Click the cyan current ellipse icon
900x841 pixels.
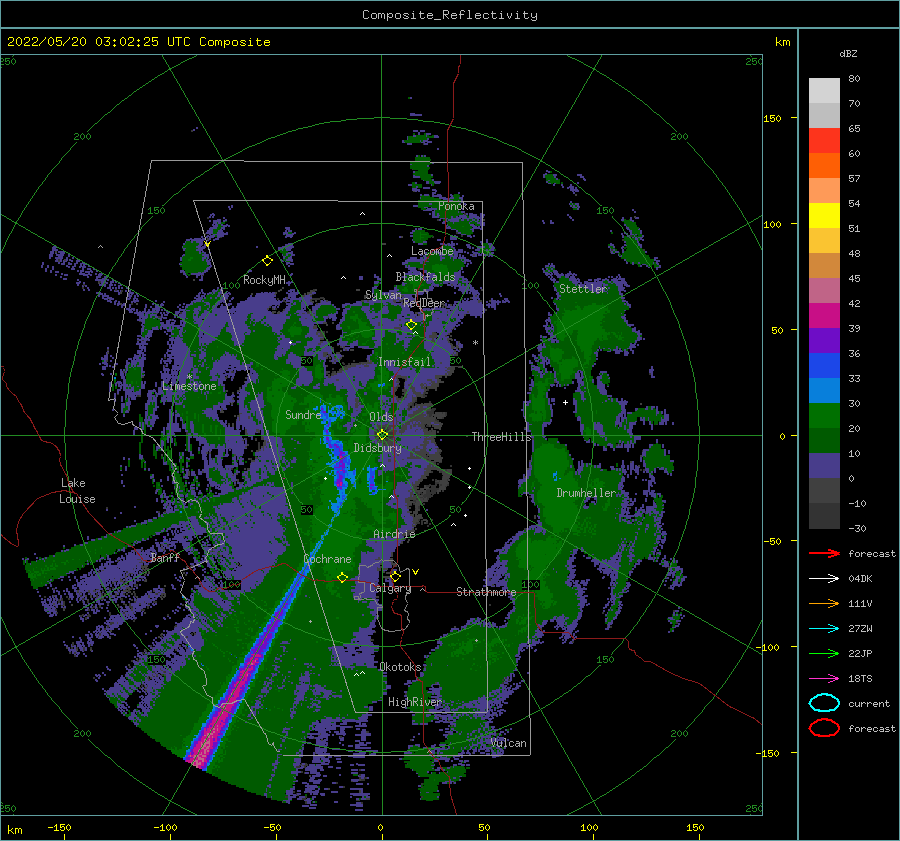click(x=824, y=703)
